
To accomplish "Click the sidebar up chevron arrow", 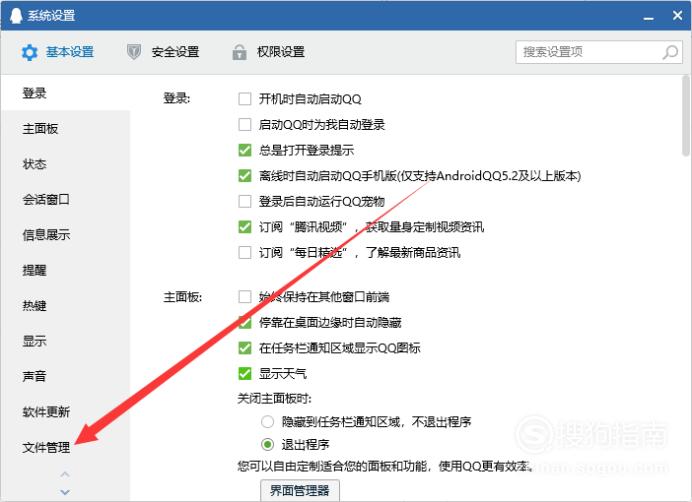I will coord(65,474).
